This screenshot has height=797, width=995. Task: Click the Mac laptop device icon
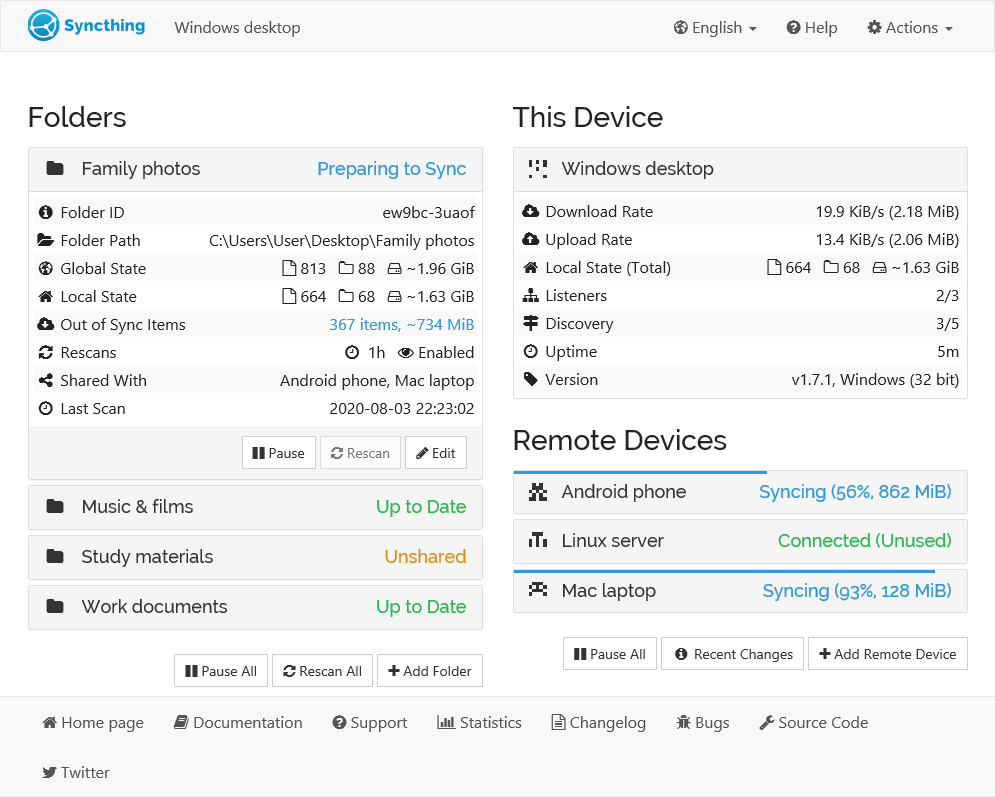pos(539,590)
